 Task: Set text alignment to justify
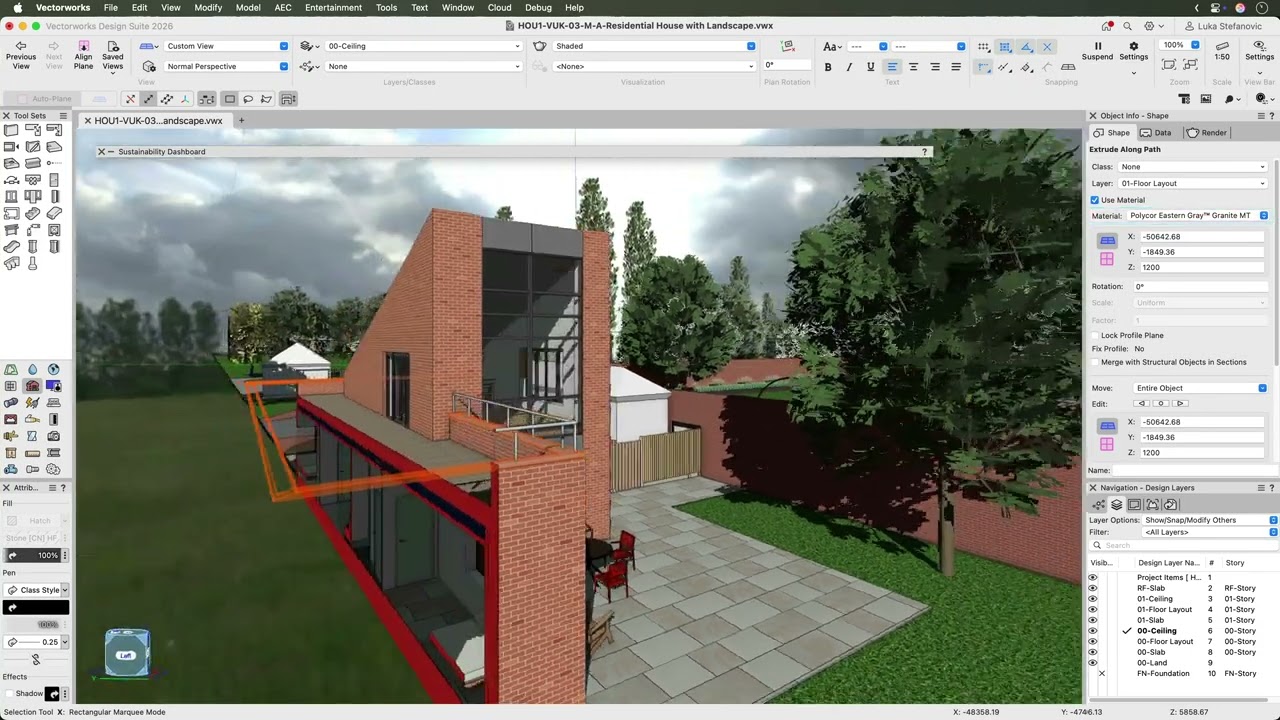pyautogui.click(x=956, y=67)
